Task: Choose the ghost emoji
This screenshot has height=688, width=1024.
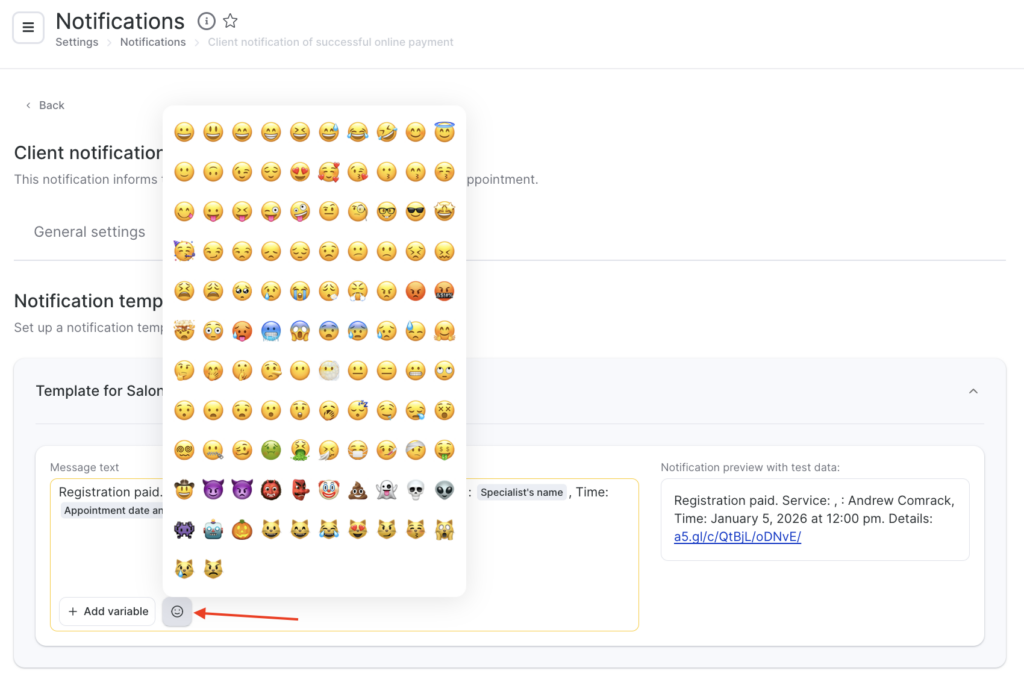Action: pos(386,491)
